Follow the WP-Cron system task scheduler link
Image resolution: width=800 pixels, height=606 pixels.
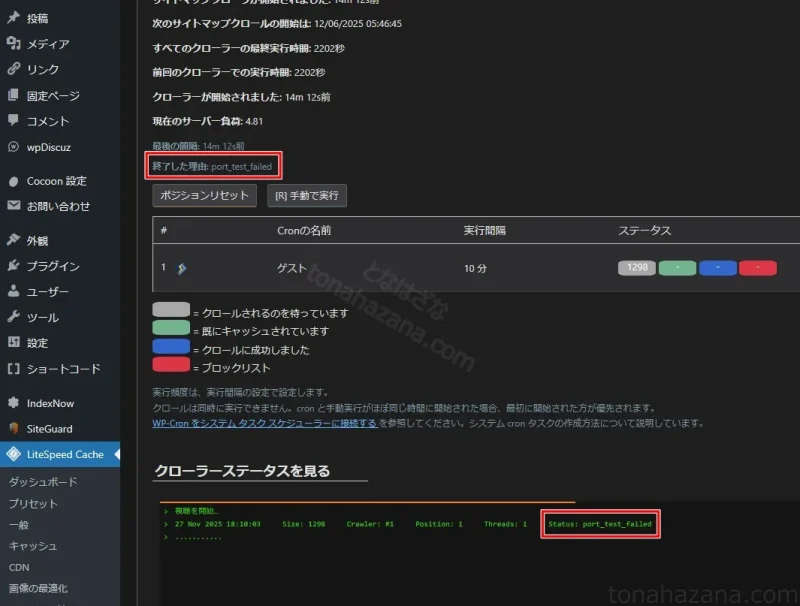pos(264,423)
